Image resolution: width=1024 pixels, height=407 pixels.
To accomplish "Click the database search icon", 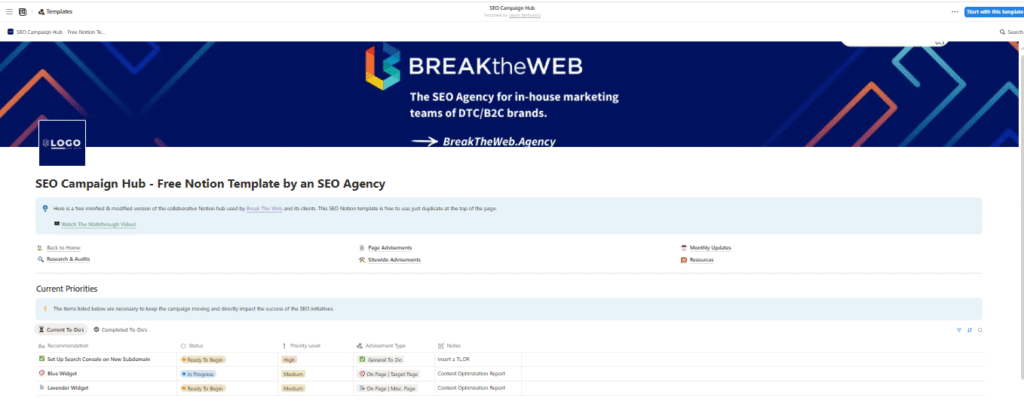I will point(980,330).
